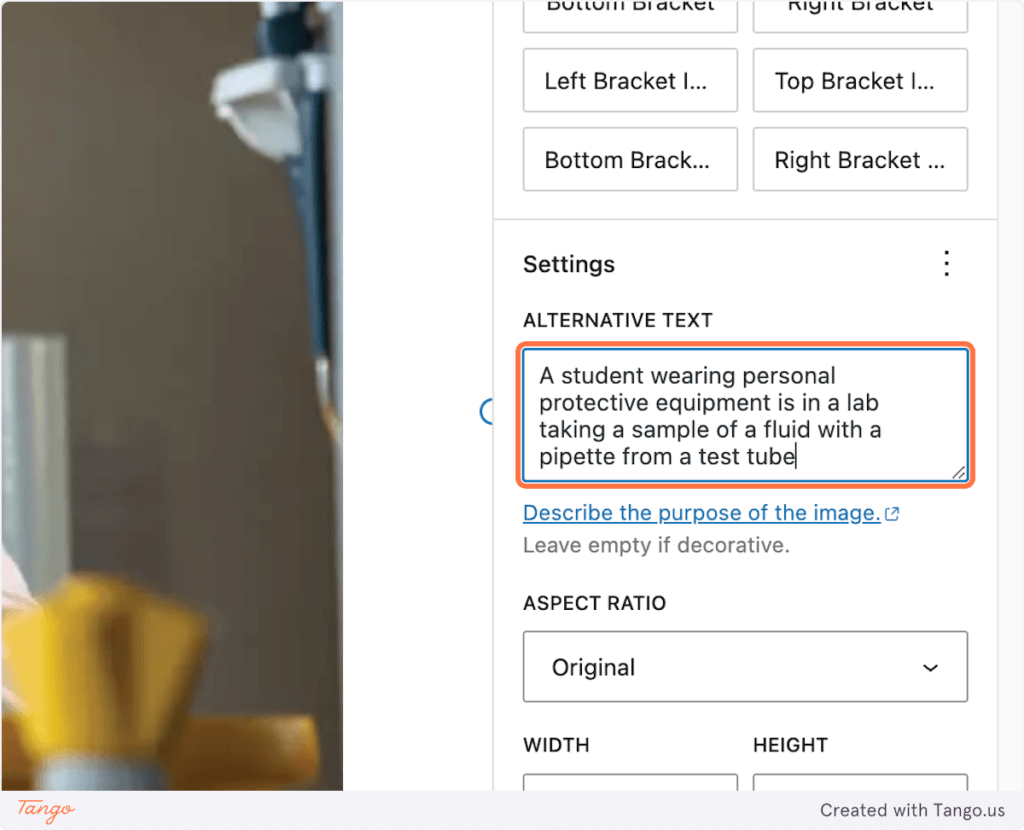Click the ASPECT RATIO field label

594,604
